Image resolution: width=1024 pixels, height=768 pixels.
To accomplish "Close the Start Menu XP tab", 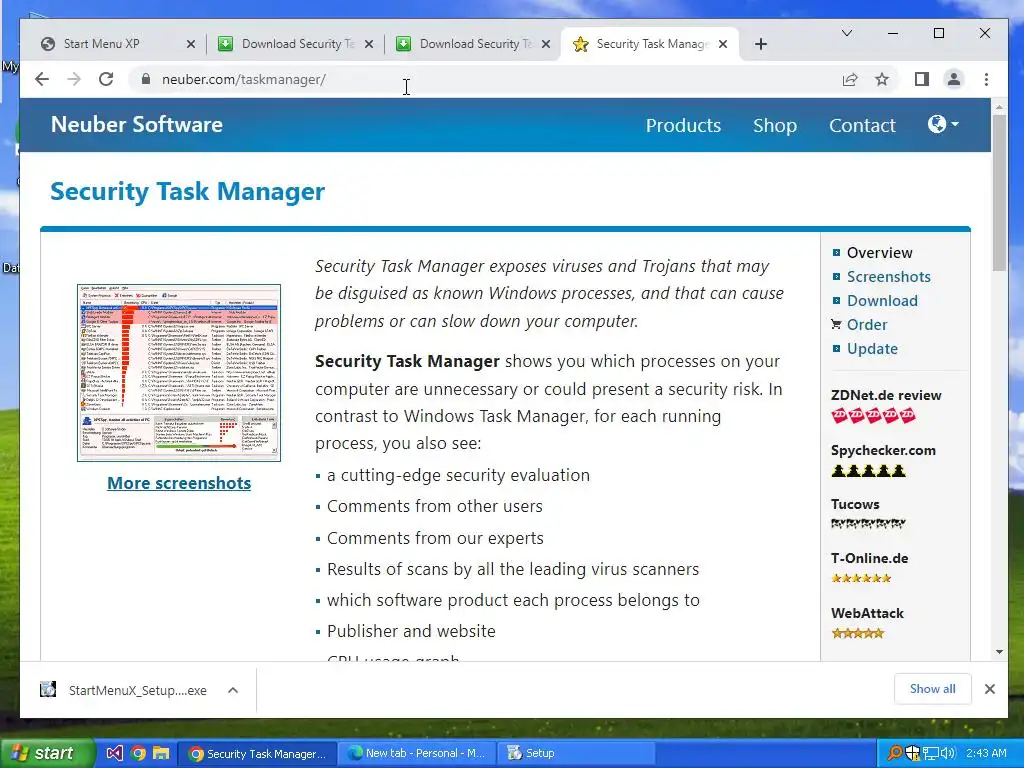I will pos(191,44).
